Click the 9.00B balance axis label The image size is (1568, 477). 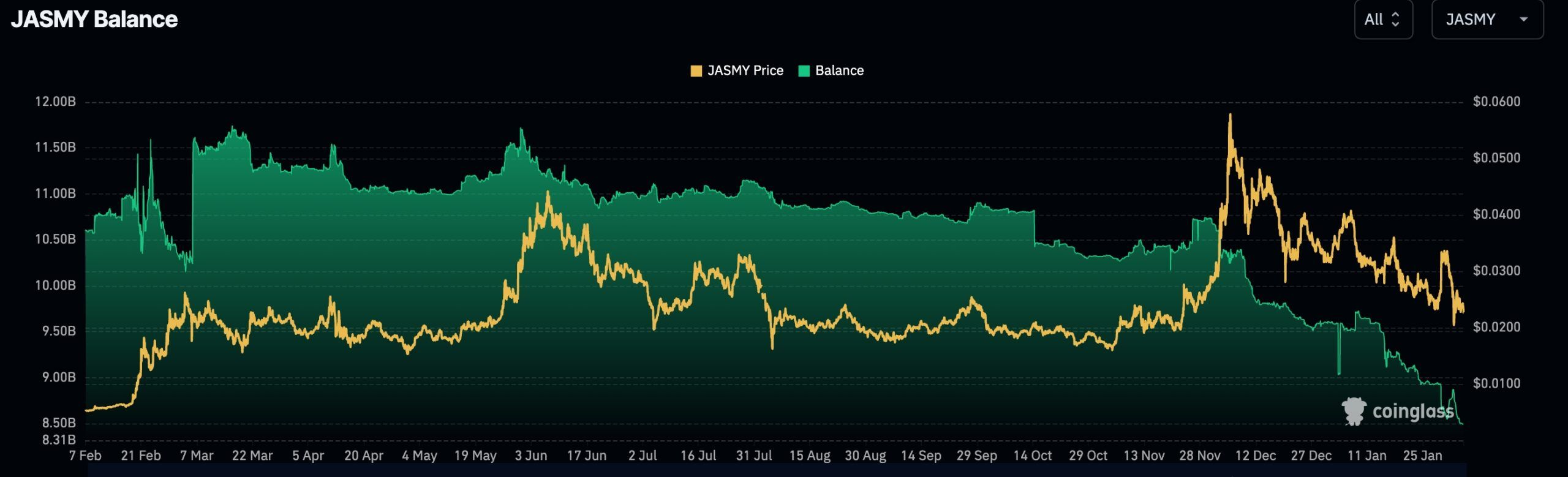pyautogui.click(x=59, y=377)
